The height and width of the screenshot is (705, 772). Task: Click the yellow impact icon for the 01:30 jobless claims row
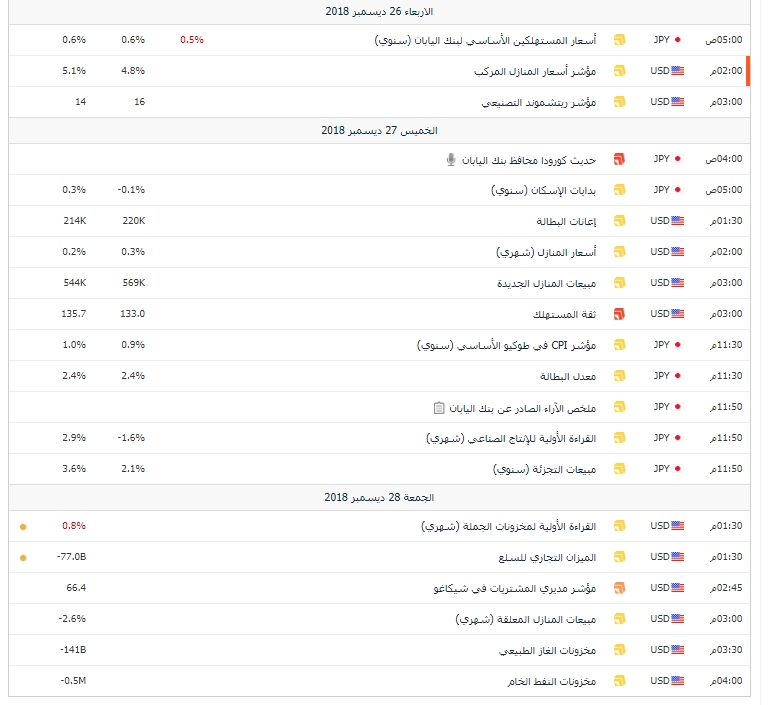(619, 221)
